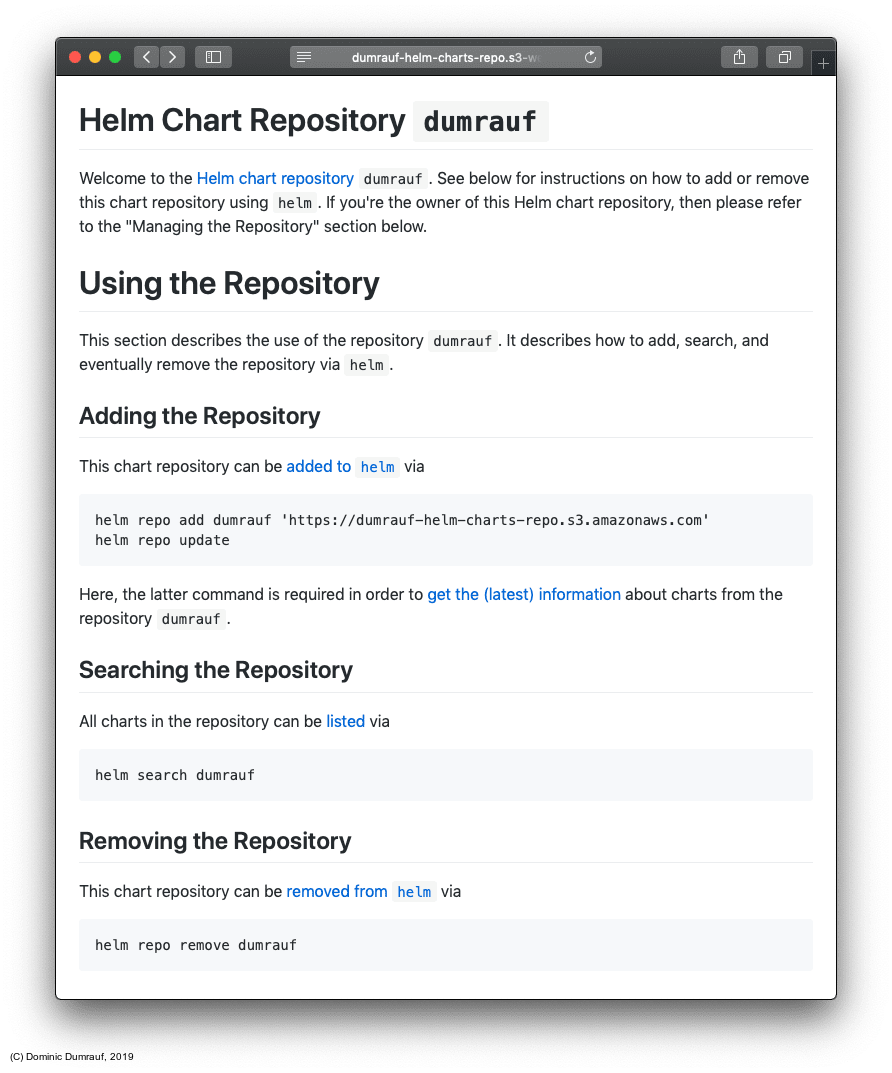This screenshot has height=1073, width=892.
Task: Navigate back using the previous page arrow
Action: [x=146, y=57]
